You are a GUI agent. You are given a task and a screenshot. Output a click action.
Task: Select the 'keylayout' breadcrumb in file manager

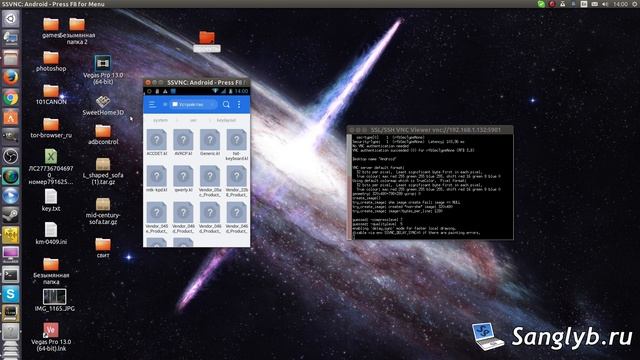click(227, 120)
